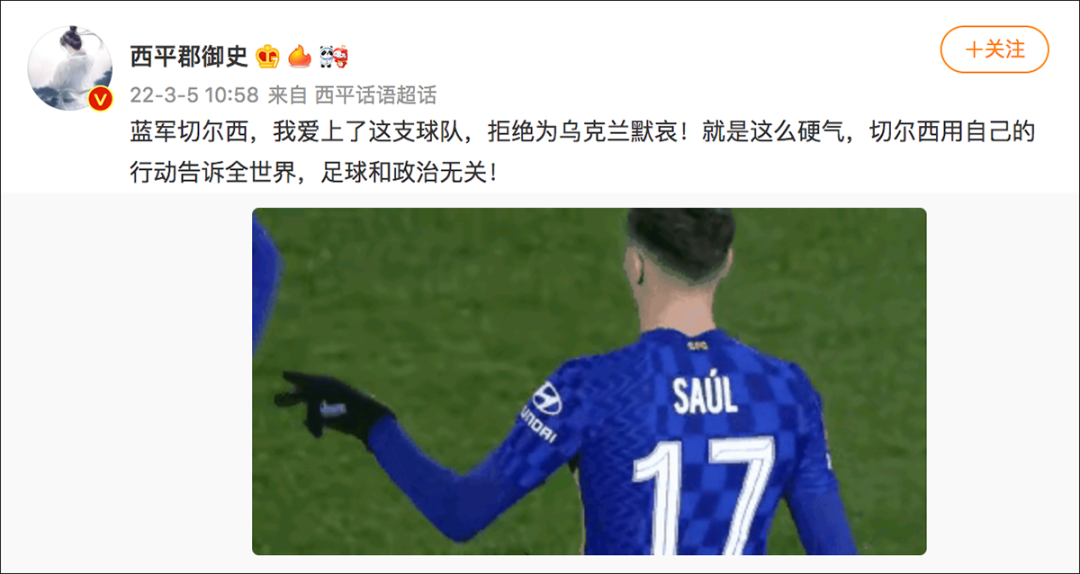Image resolution: width=1080 pixels, height=574 pixels.
Task: Click the orange verified V badge
Action: (101, 100)
